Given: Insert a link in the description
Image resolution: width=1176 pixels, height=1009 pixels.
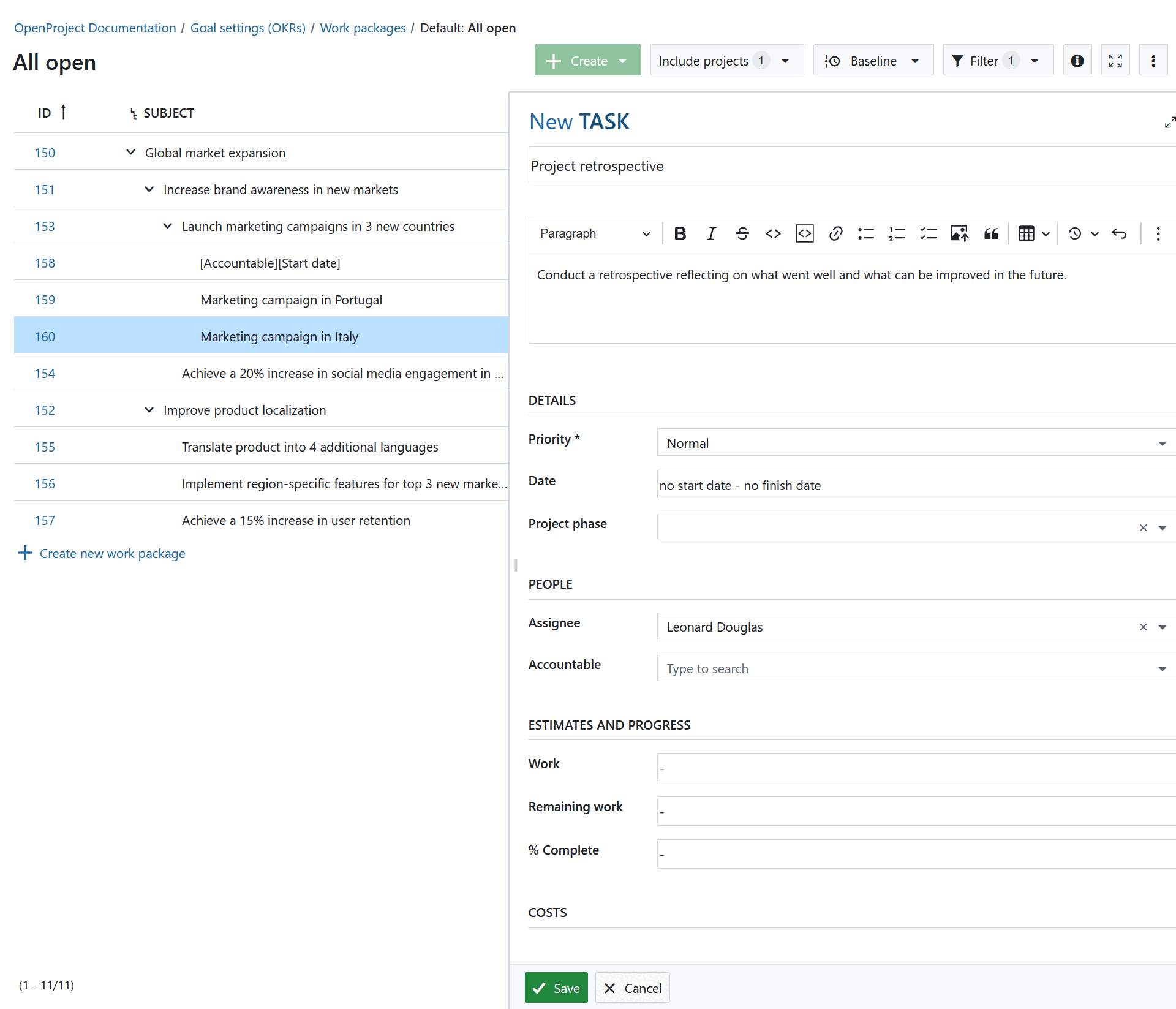Looking at the screenshot, I should [x=835, y=233].
